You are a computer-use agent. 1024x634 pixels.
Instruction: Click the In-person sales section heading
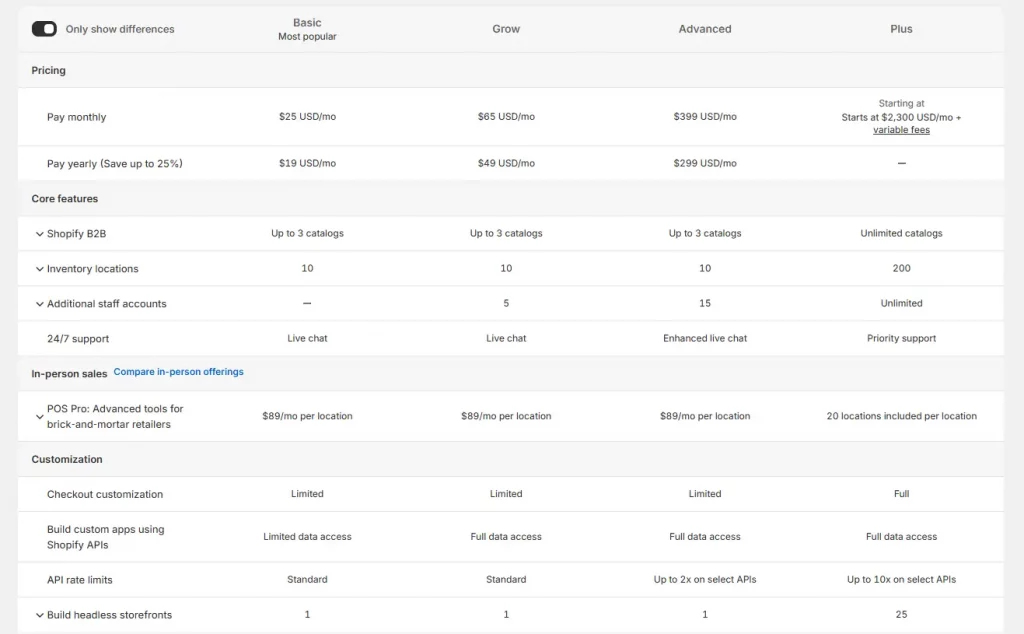pyautogui.click(x=69, y=373)
